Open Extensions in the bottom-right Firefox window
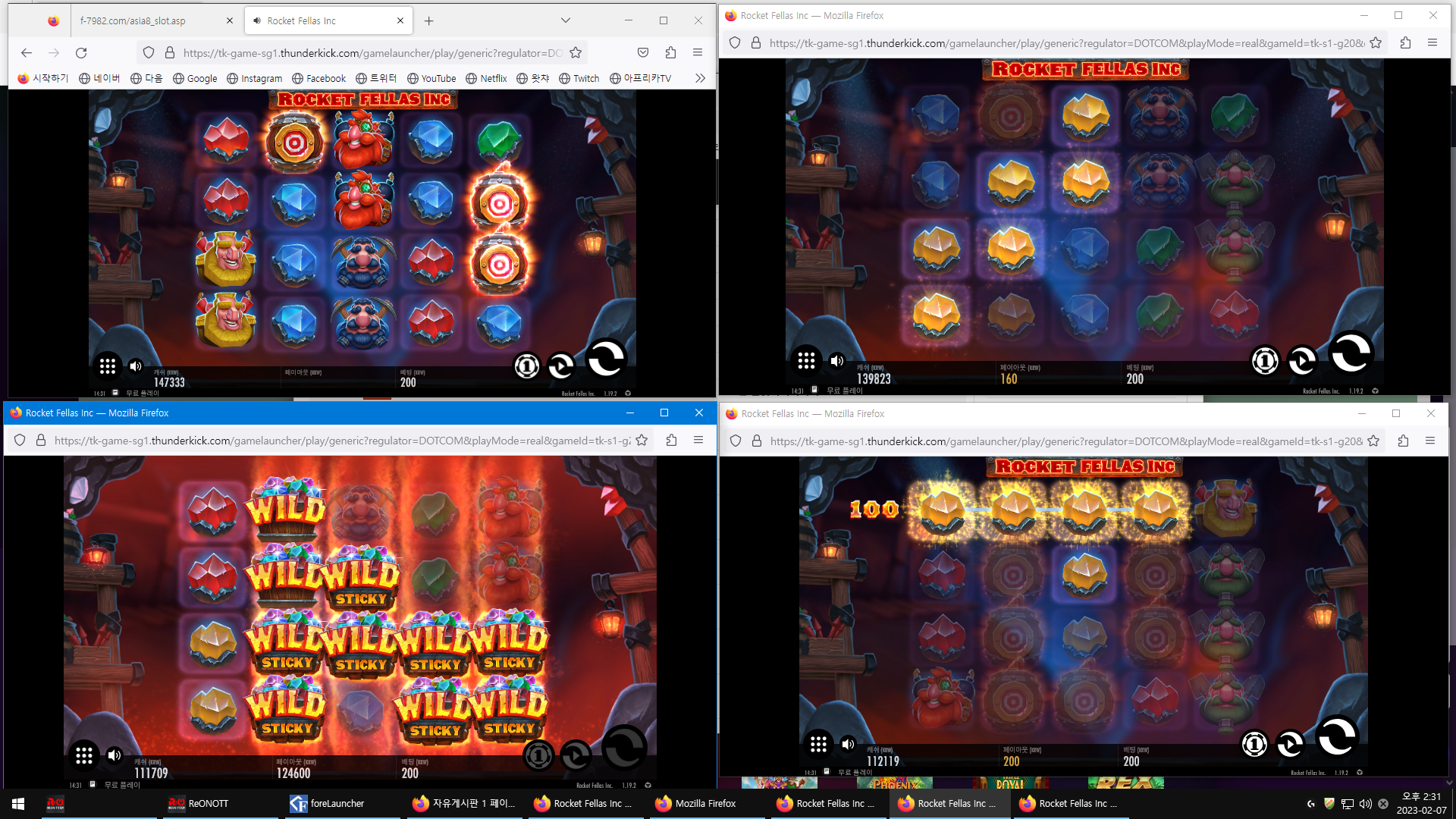 click(1403, 441)
